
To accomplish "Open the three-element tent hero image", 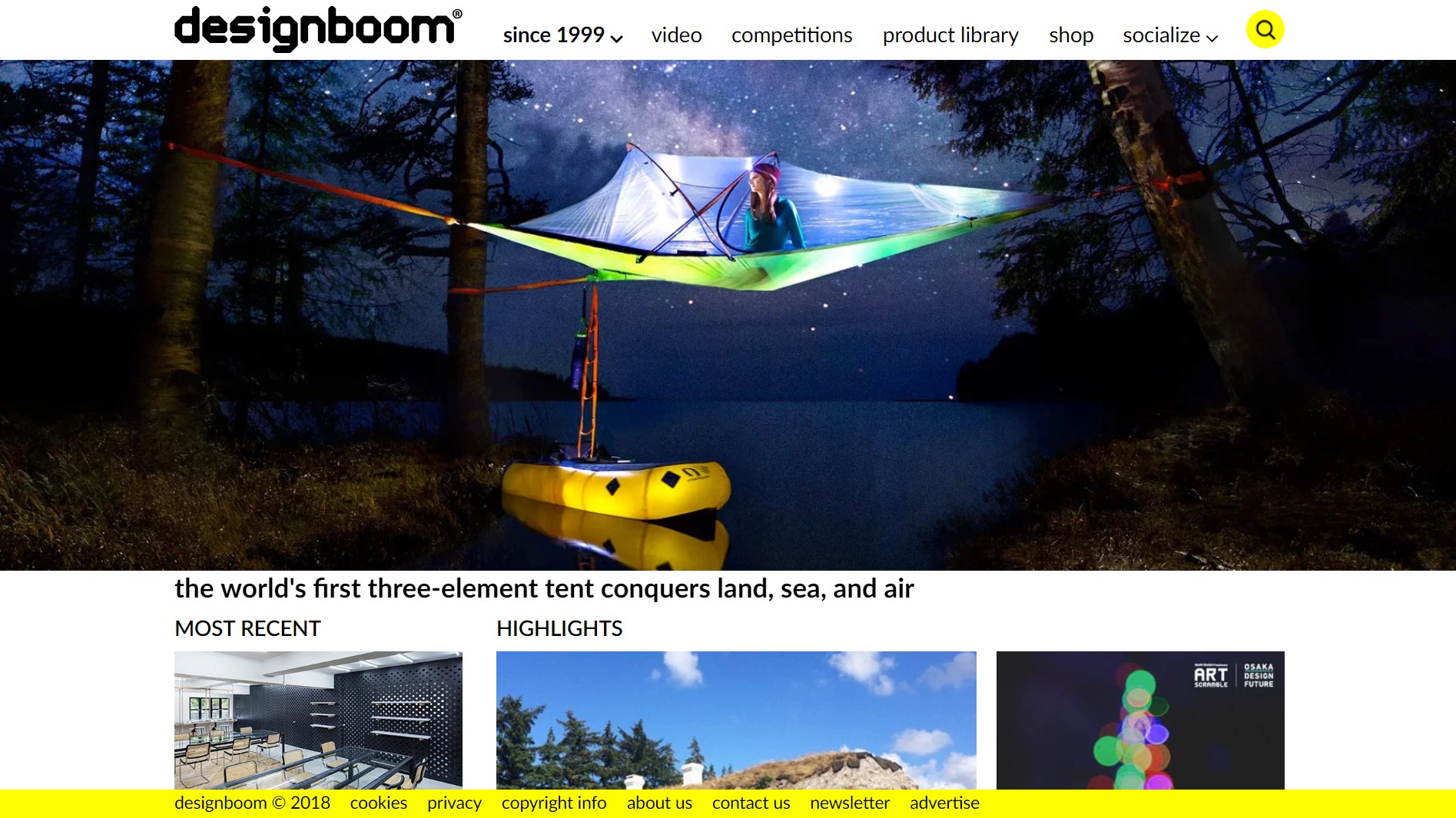I will [728, 315].
